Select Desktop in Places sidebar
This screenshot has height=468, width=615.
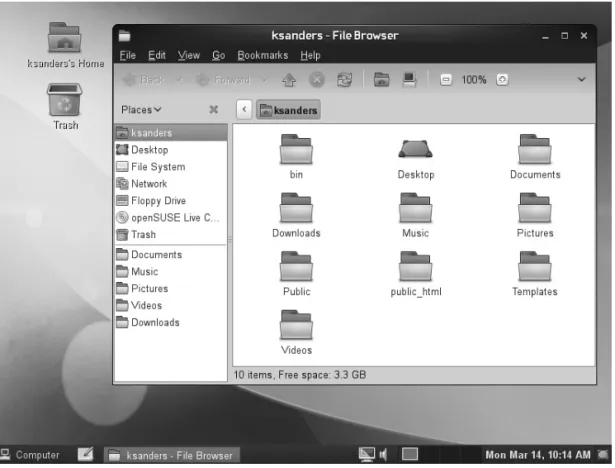pos(171,150)
